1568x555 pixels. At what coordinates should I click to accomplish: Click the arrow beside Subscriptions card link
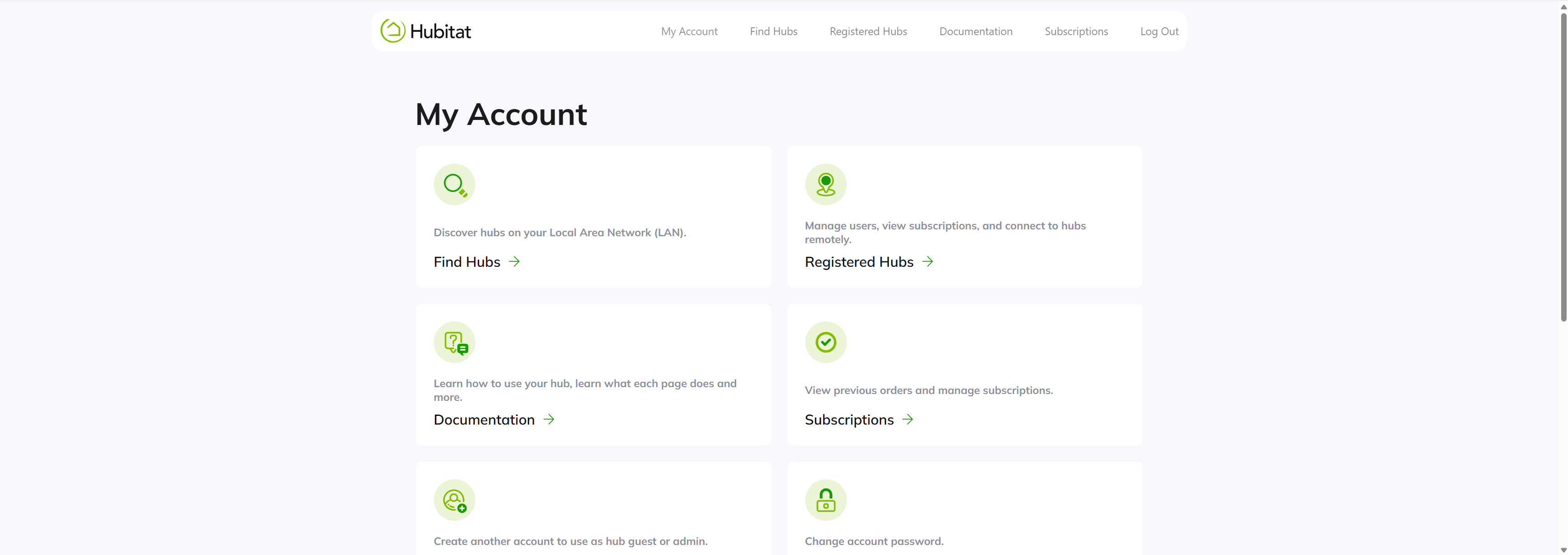point(907,419)
